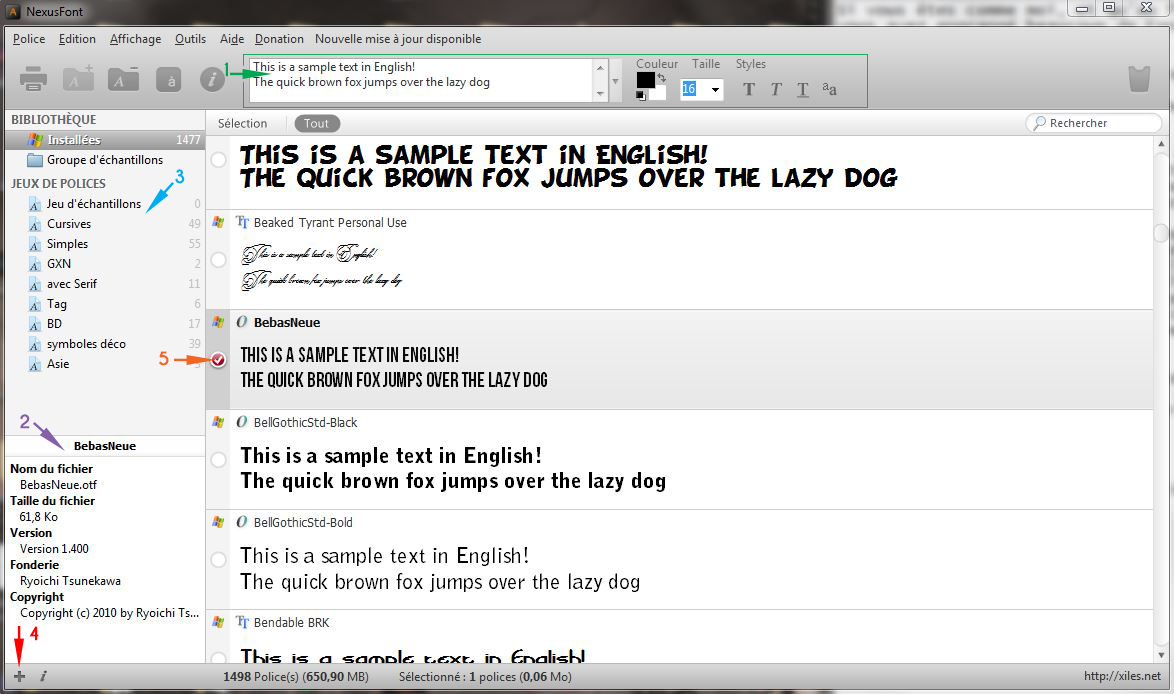Select the Tag font set
Screen dimensions: 1174x694
pyautogui.click(x=105, y=304)
